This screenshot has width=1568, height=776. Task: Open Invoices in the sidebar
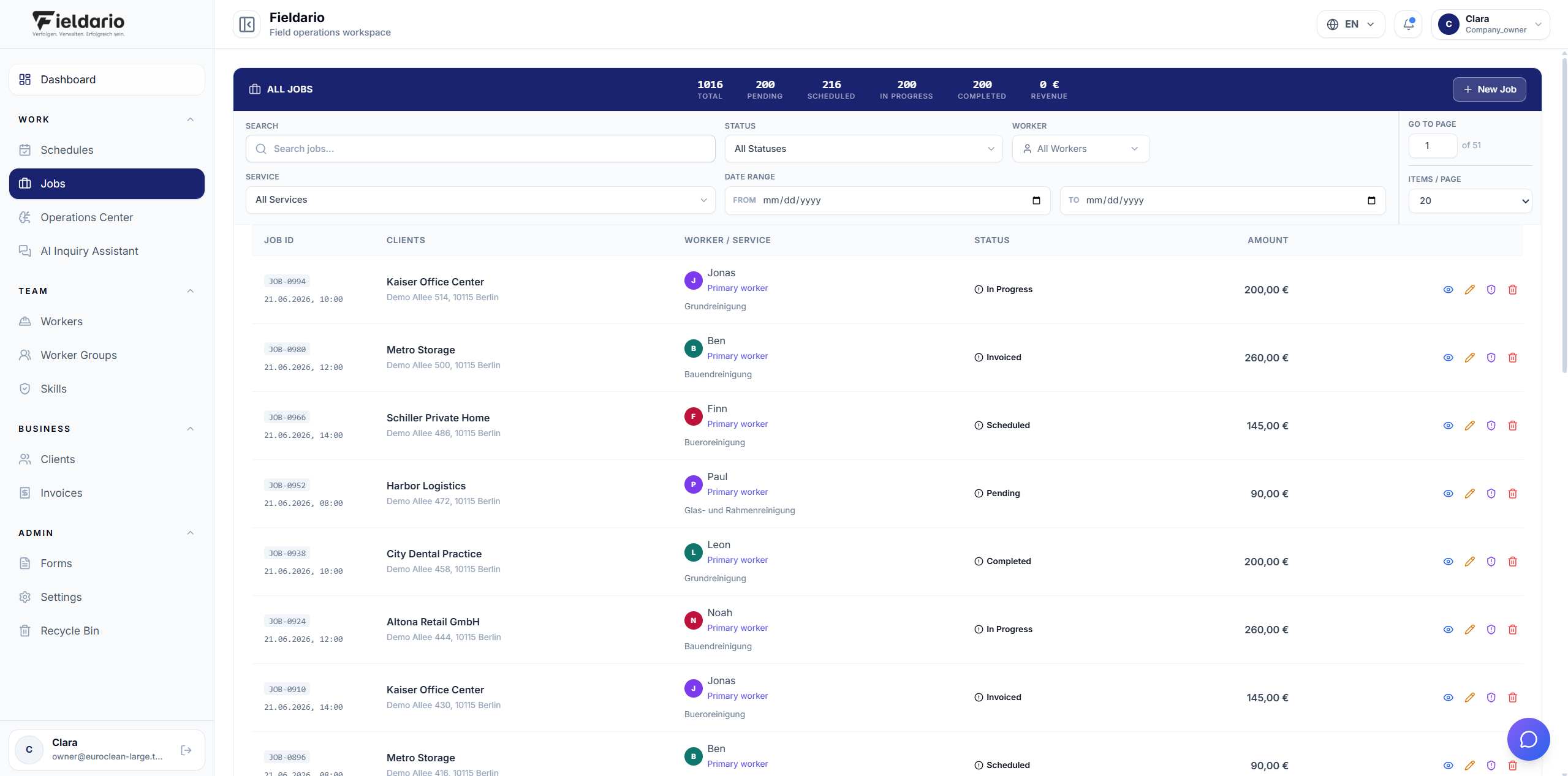[x=107, y=493]
